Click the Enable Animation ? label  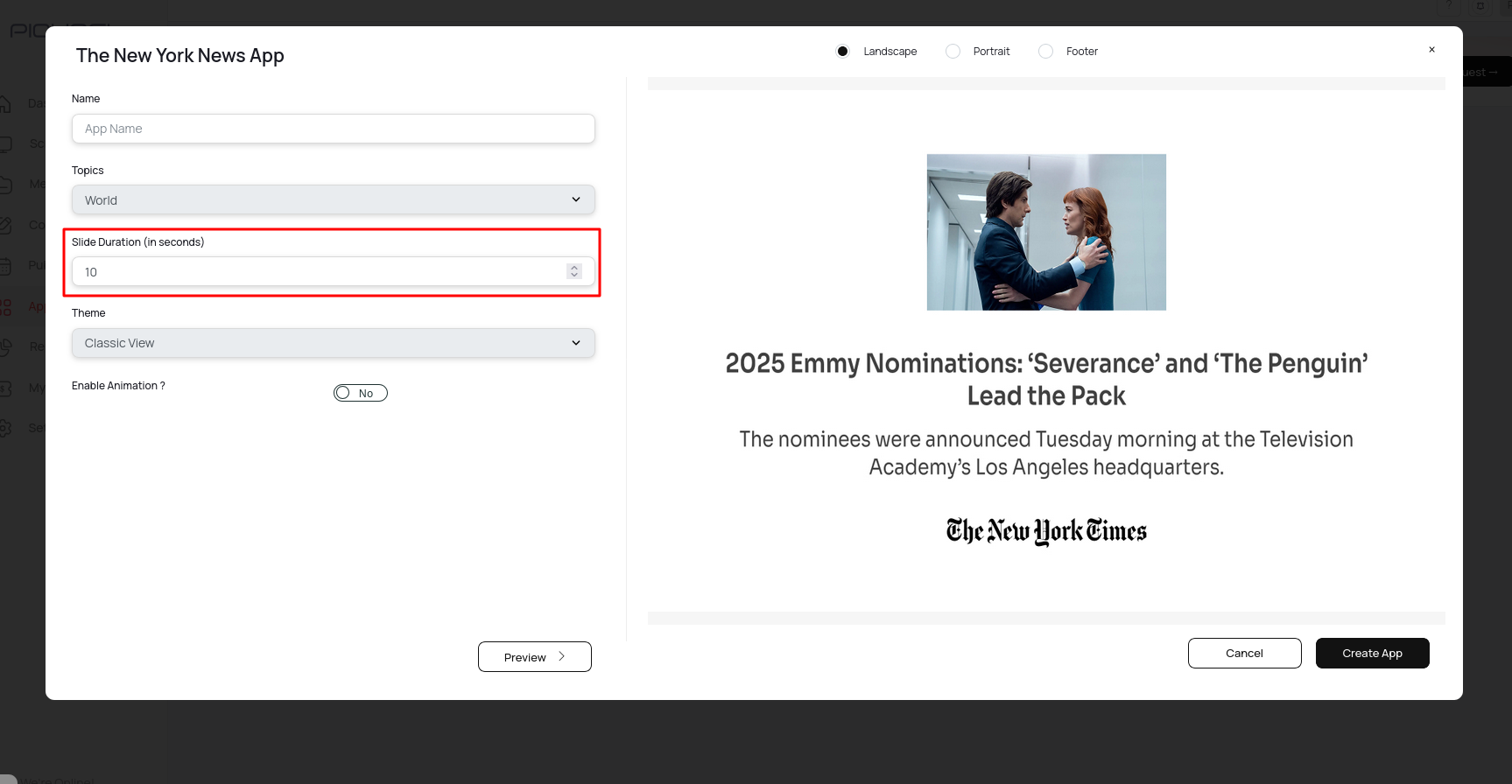(118, 386)
